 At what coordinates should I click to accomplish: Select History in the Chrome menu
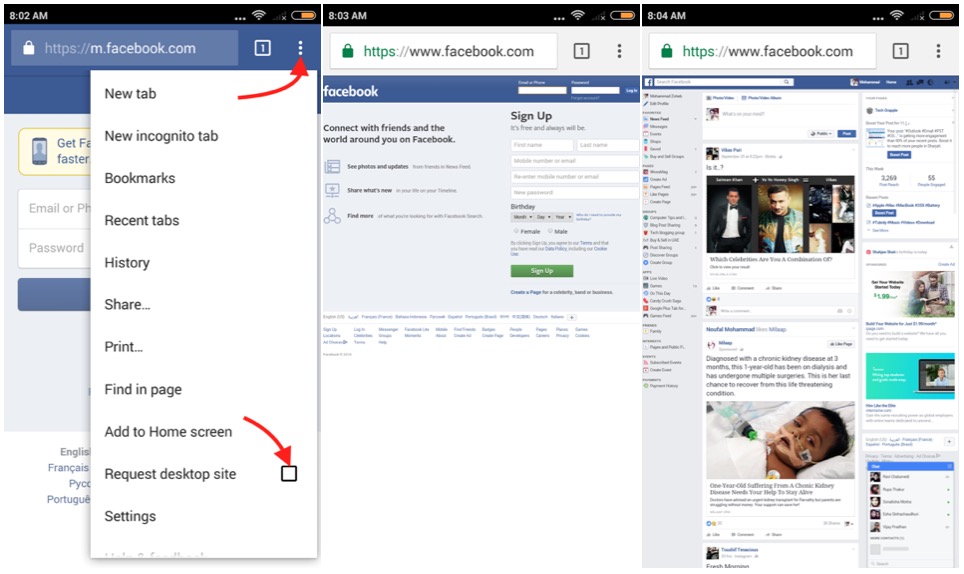(127, 262)
